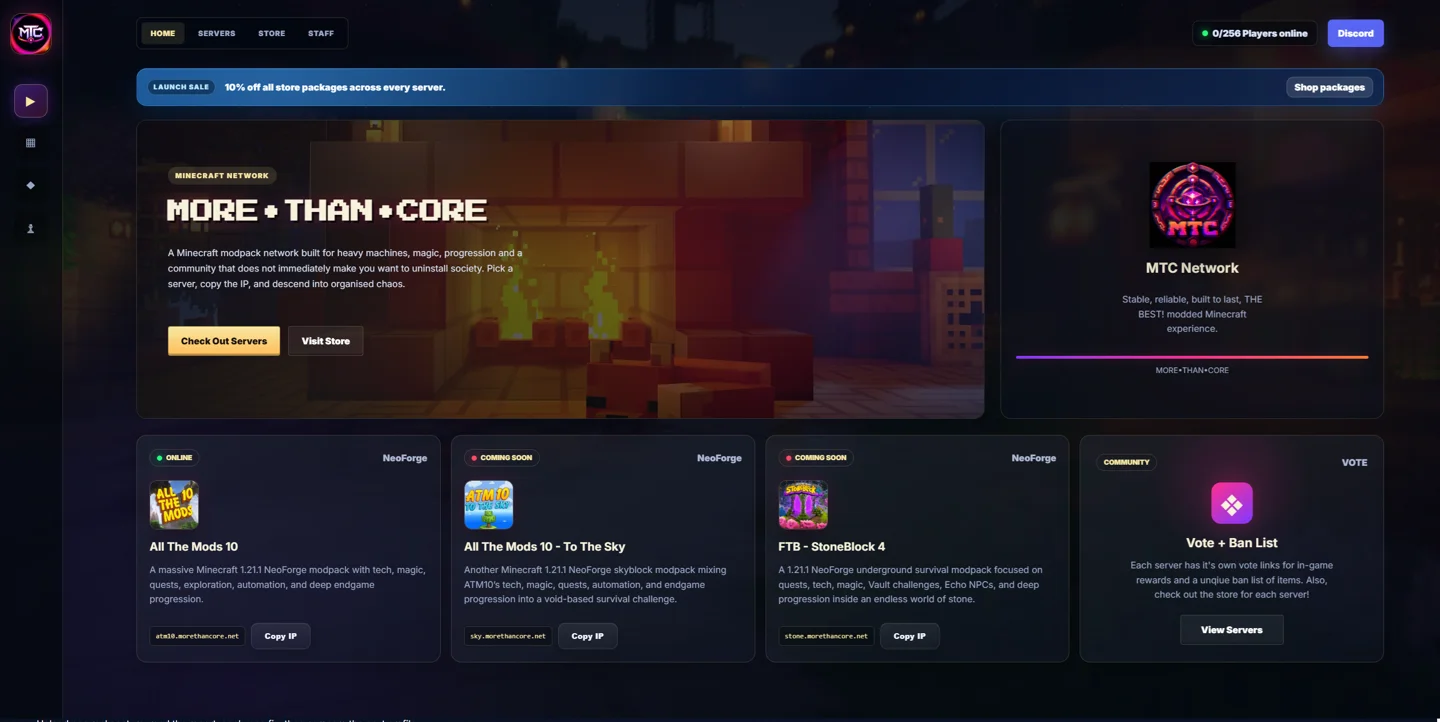Screen dimensions: 1440x722
Task: Click the All The Mods 10 title
Action: (194, 547)
